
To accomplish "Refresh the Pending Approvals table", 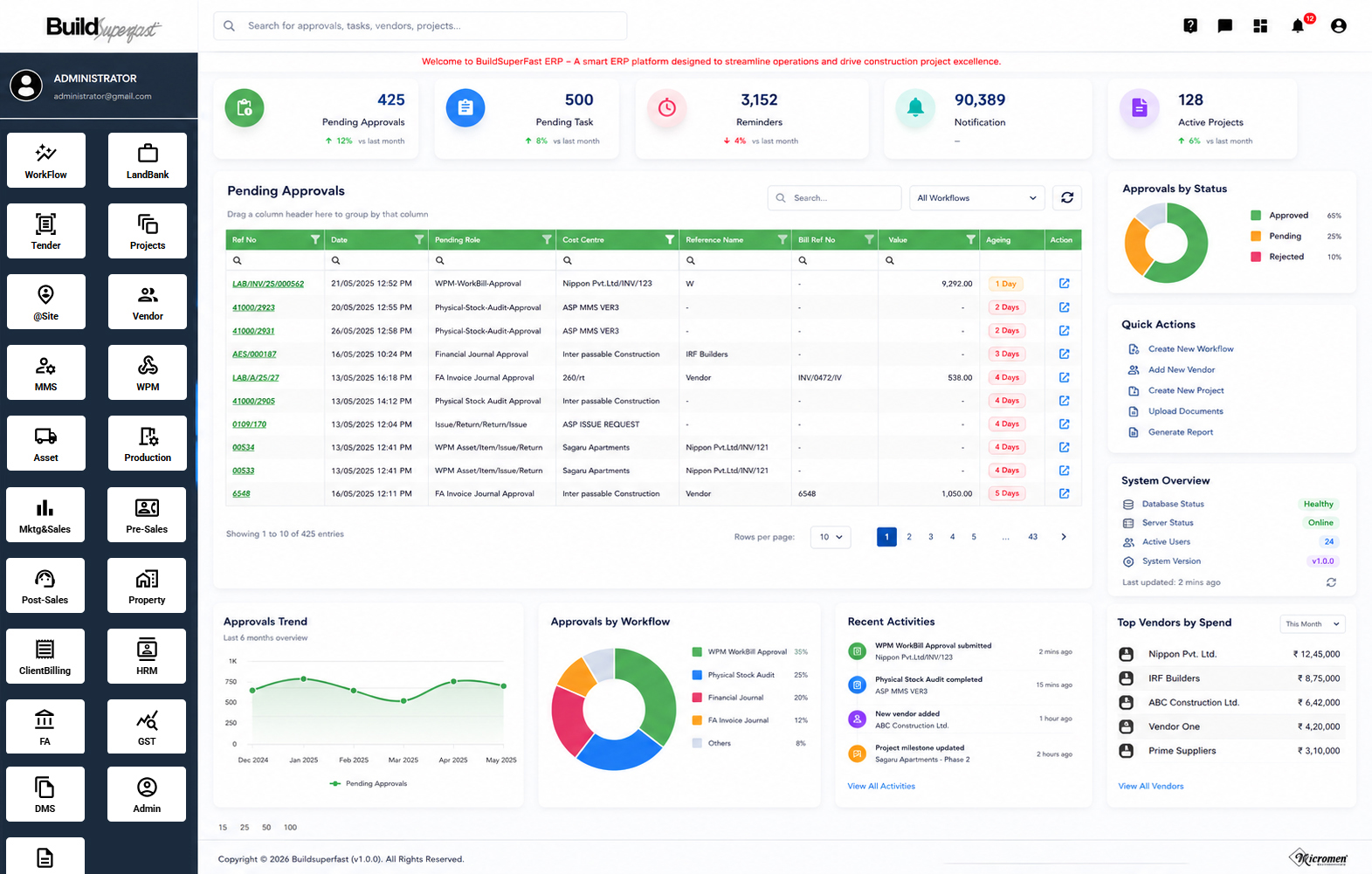I will pos(1067,198).
